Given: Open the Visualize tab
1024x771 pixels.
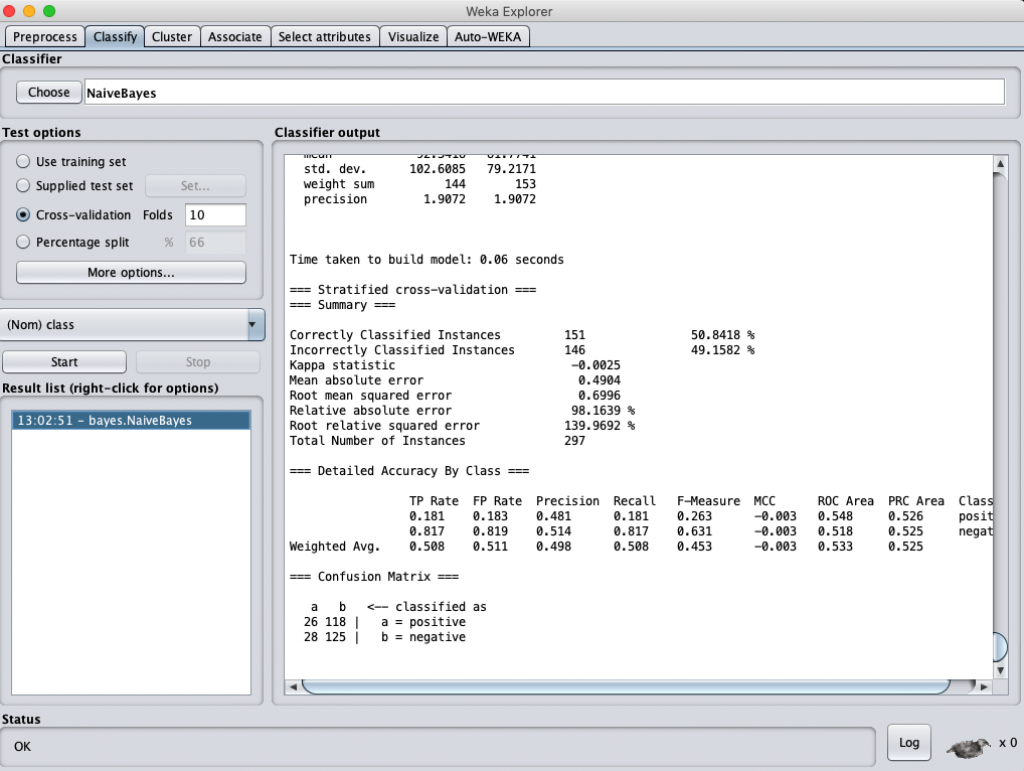Looking at the screenshot, I should coord(413,37).
